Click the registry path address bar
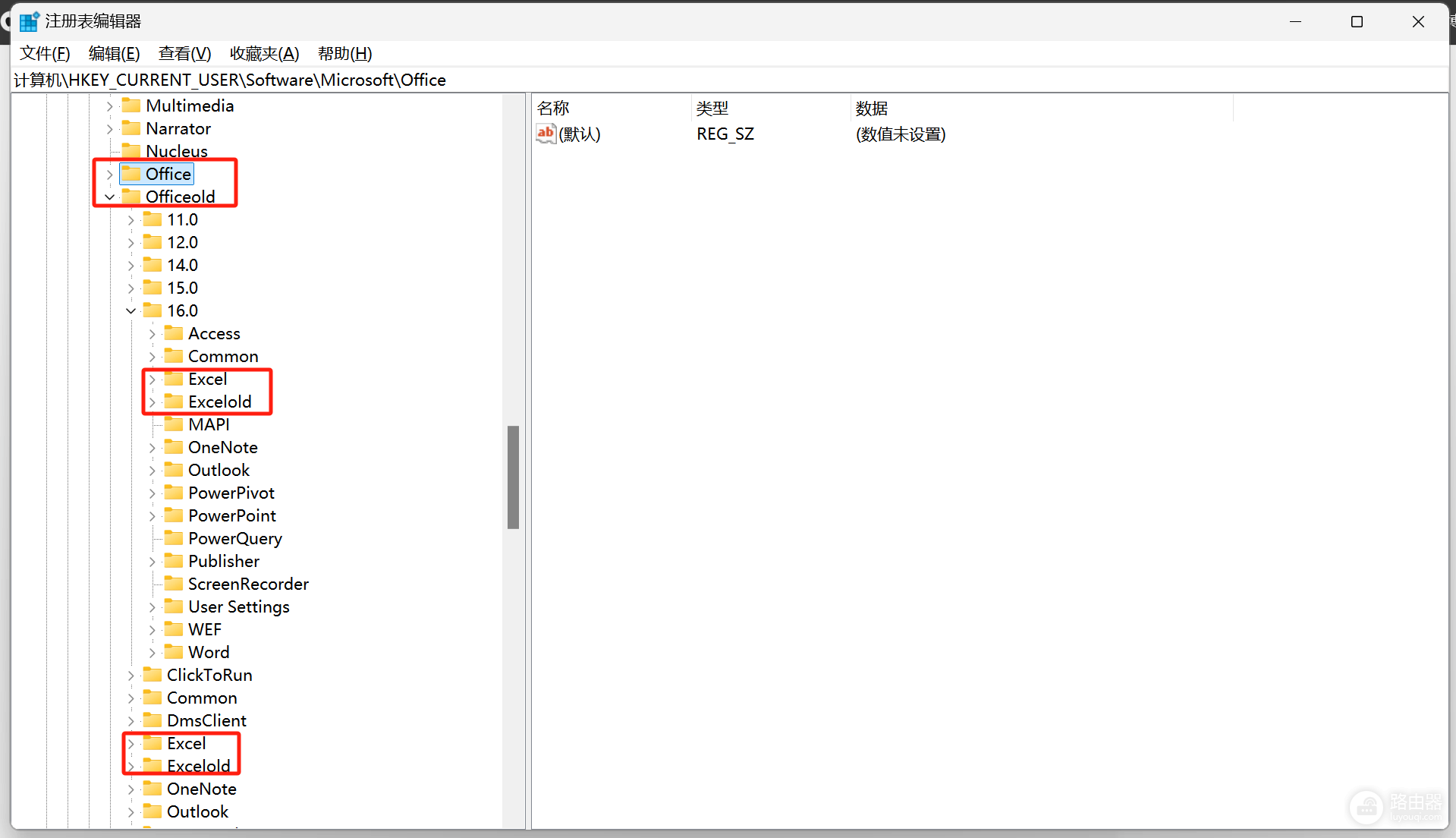 730,80
